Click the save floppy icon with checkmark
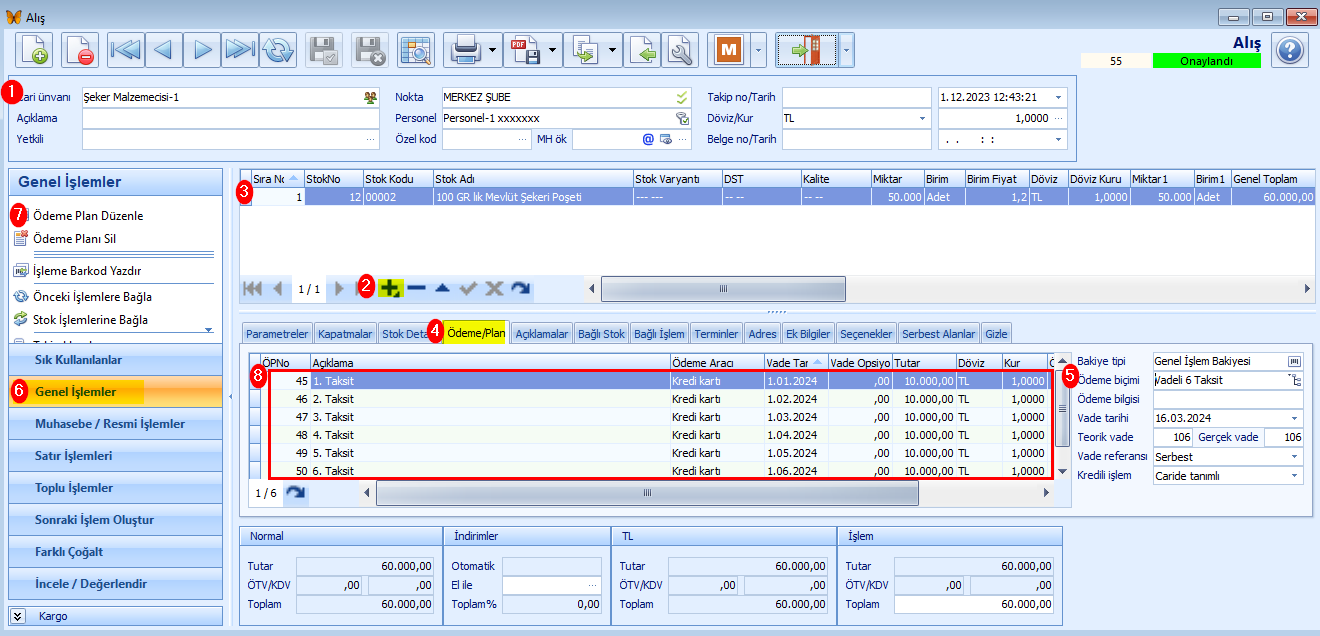Image resolution: width=1320 pixels, height=636 pixels. (x=324, y=49)
